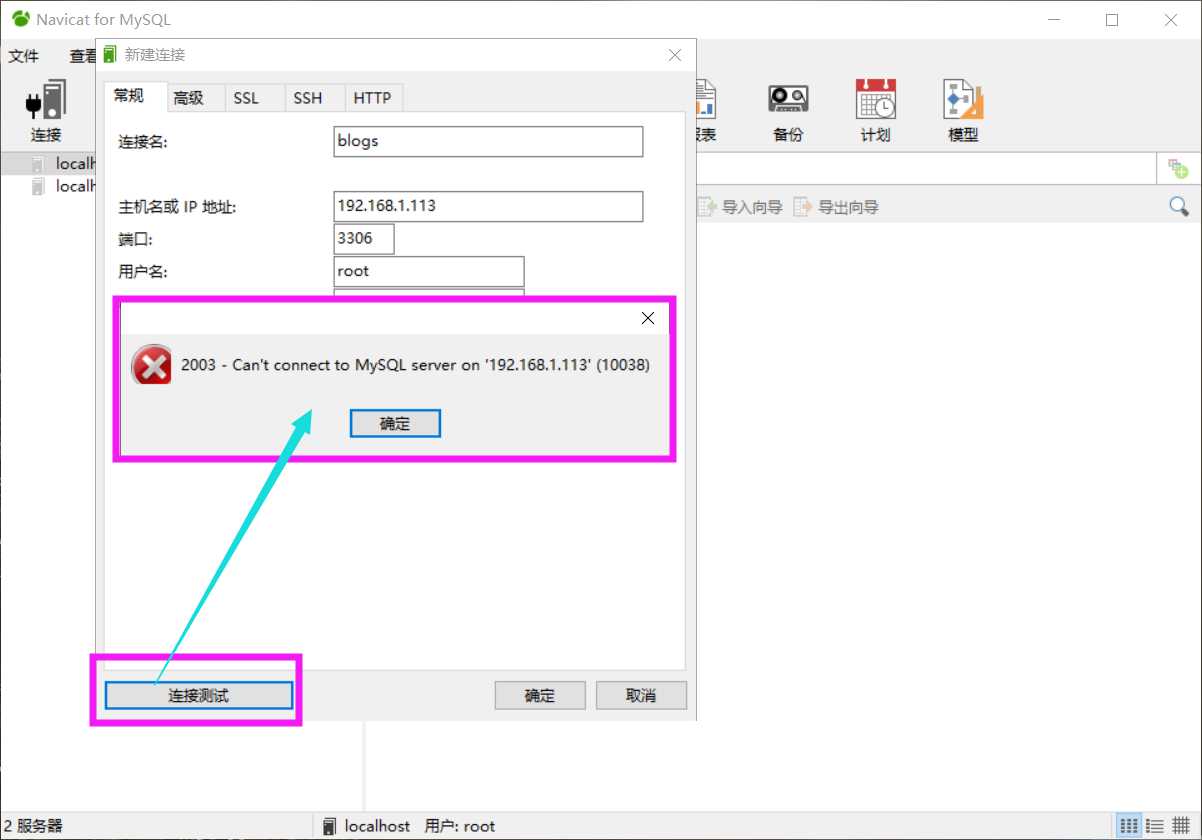The image size is (1202, 840).
Task: Click the port field showing 3306
Action: tap(364, 239)
